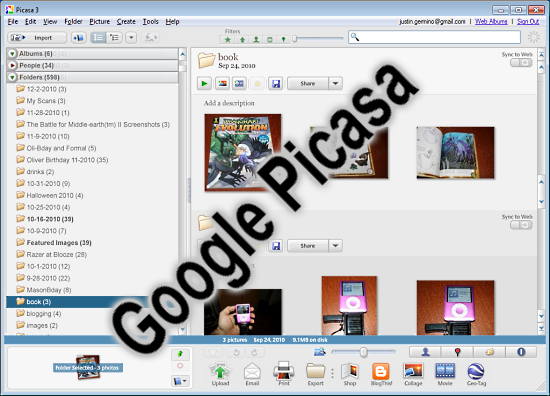The width and height of the screenshot is (550, 396).
Task: Toggle Sync to Web for book folder
Action: pyautogui.click(x=521, y=63)
